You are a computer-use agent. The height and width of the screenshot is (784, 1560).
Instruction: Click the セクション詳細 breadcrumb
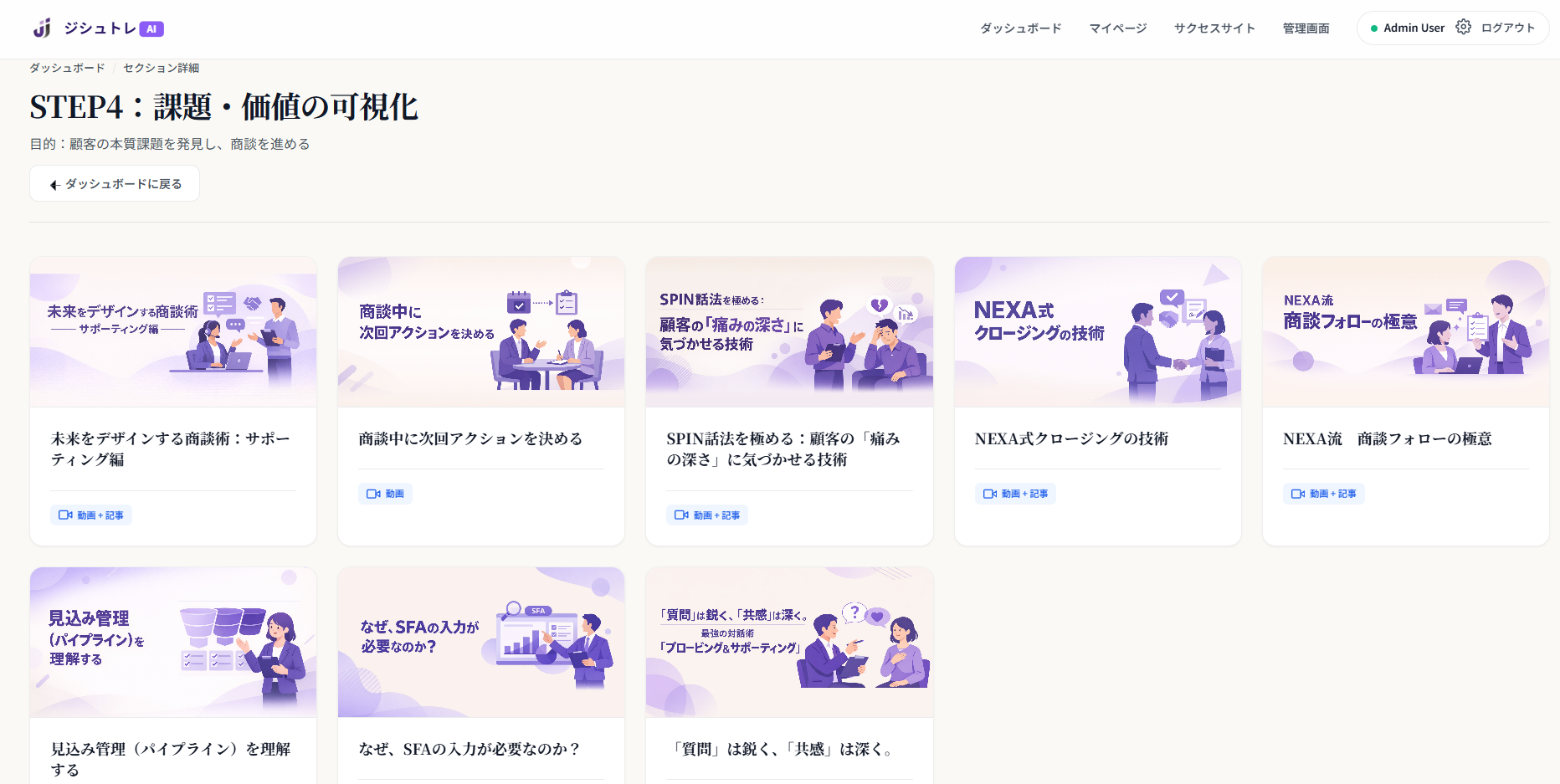point(161,68)
